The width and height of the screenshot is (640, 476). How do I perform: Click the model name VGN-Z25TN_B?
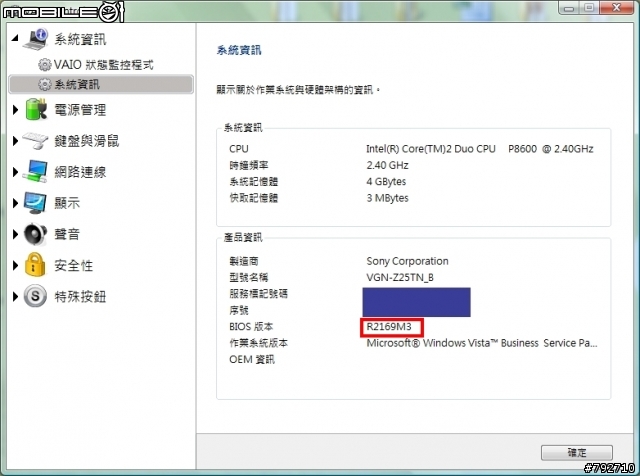click(x=400, y=278)
